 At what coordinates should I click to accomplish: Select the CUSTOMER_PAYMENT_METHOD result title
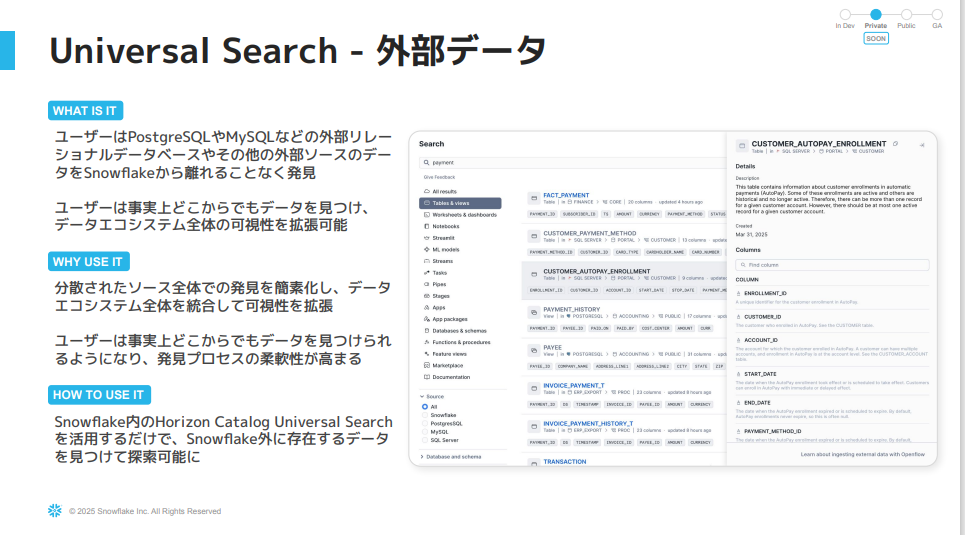click(590, 233)
